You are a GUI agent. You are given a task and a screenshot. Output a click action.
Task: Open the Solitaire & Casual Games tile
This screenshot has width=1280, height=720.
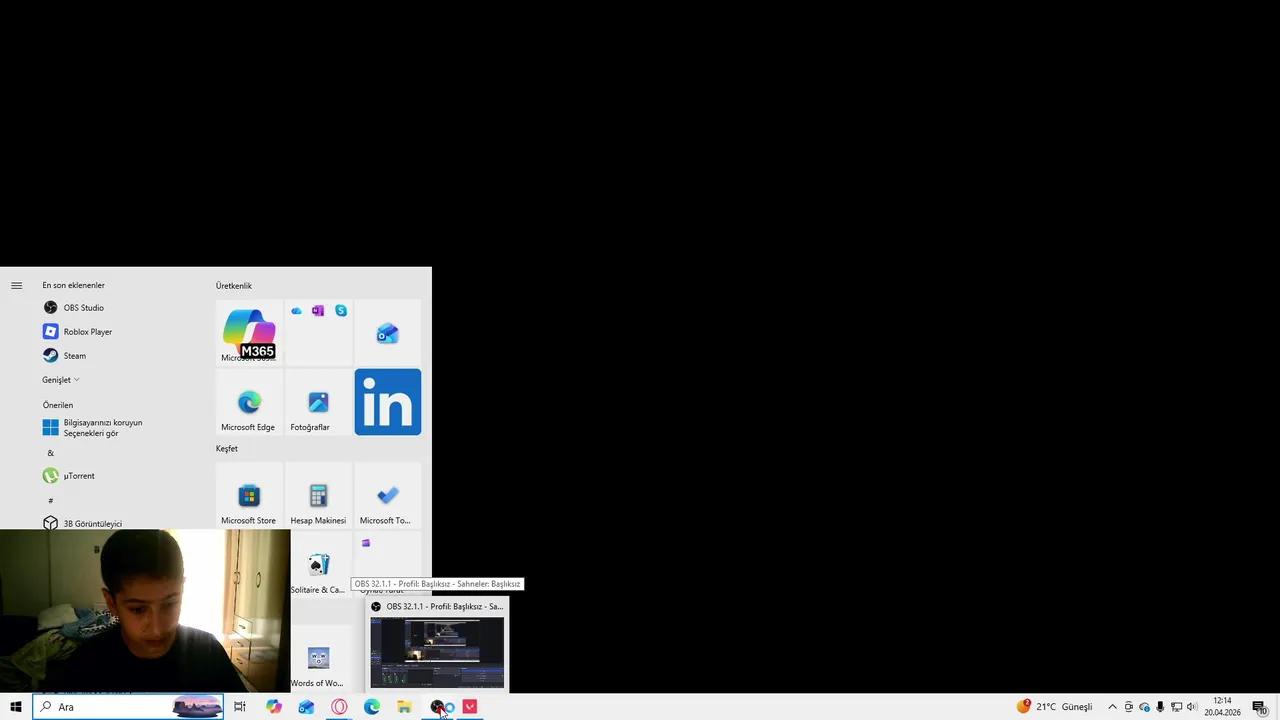(x=318, y=565)
